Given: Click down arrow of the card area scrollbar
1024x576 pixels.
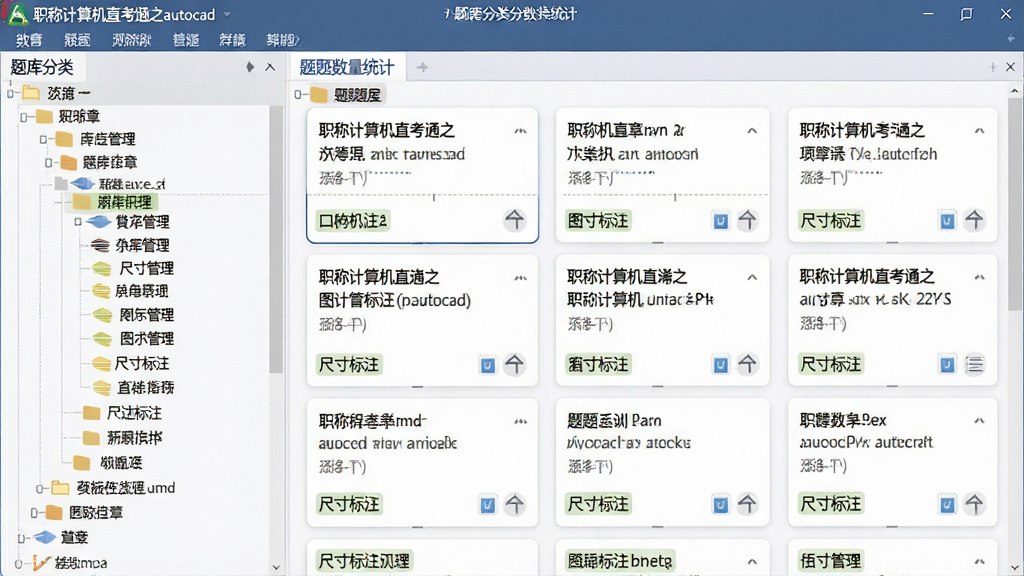Looking at the screenshot, I should (x=1014, y=568).
